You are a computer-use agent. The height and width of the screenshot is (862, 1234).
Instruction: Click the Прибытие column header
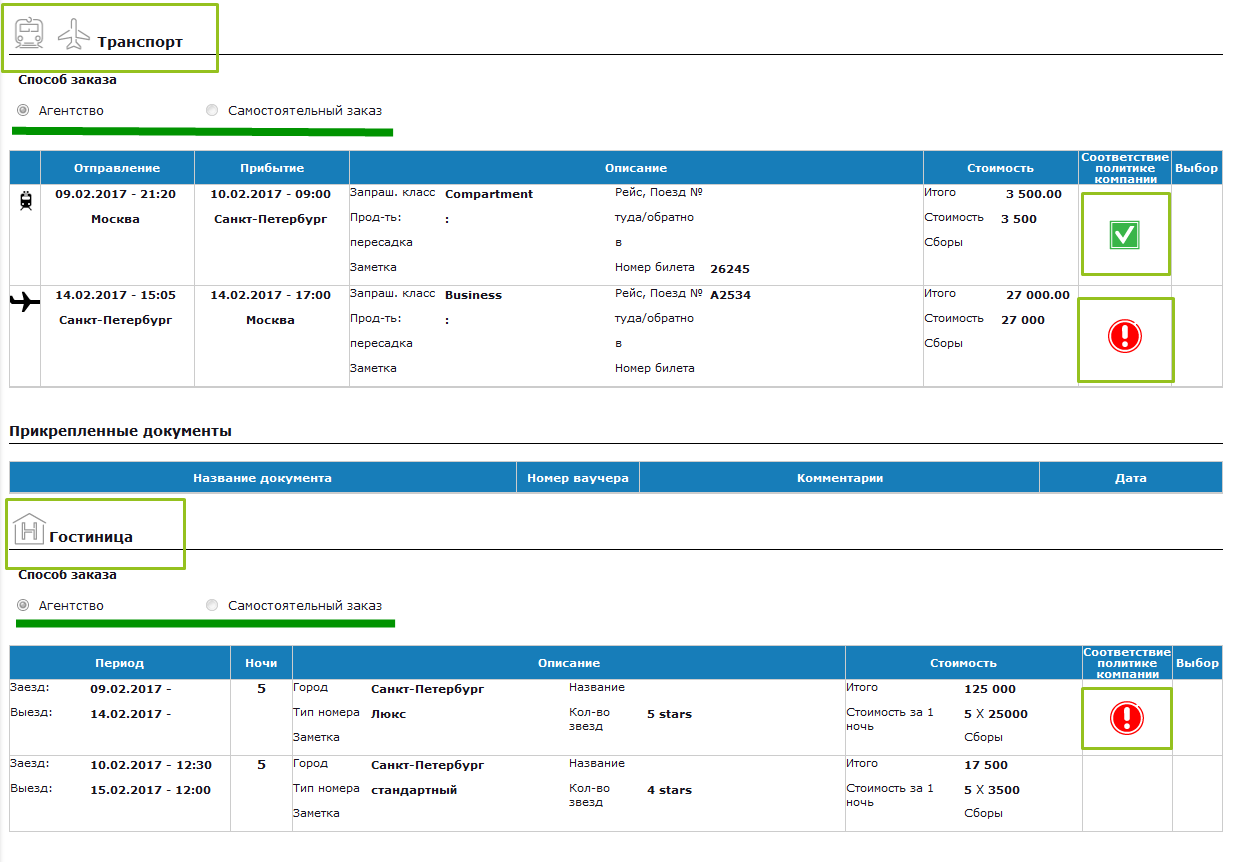pos(271,168)
